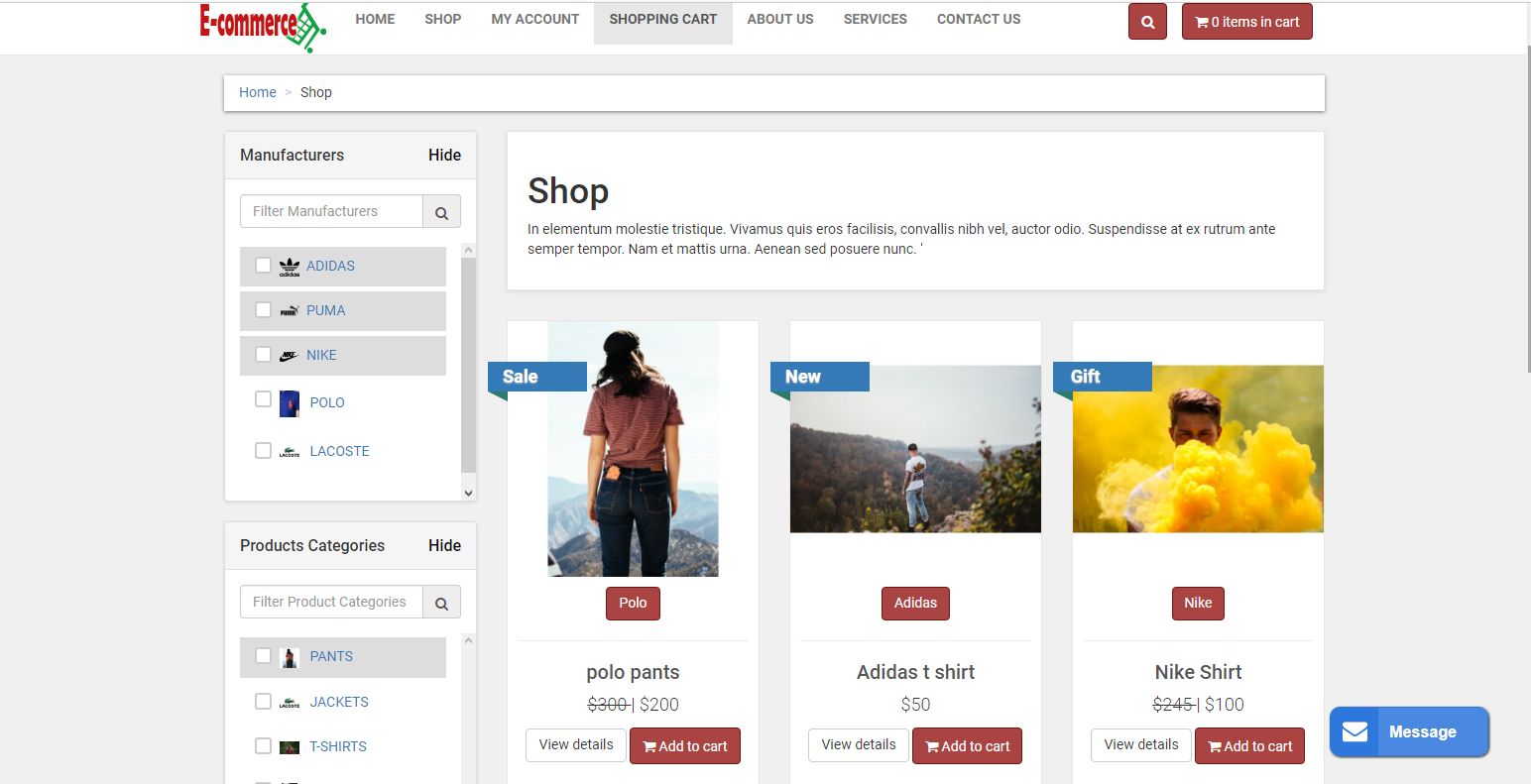Open the ADIDAS manufacturer link
Screen dimensions: 1531x784
[330, 266]
